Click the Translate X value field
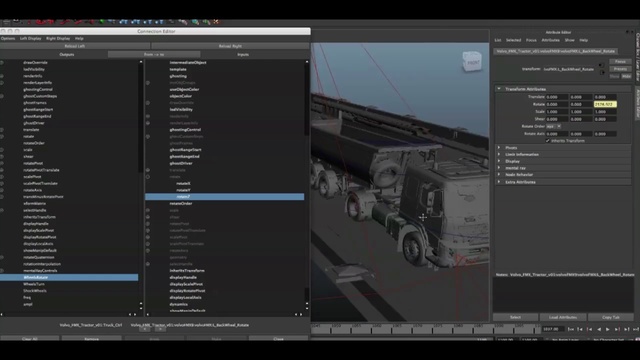This screenshot has height=360, width=640. click(557, 97)
